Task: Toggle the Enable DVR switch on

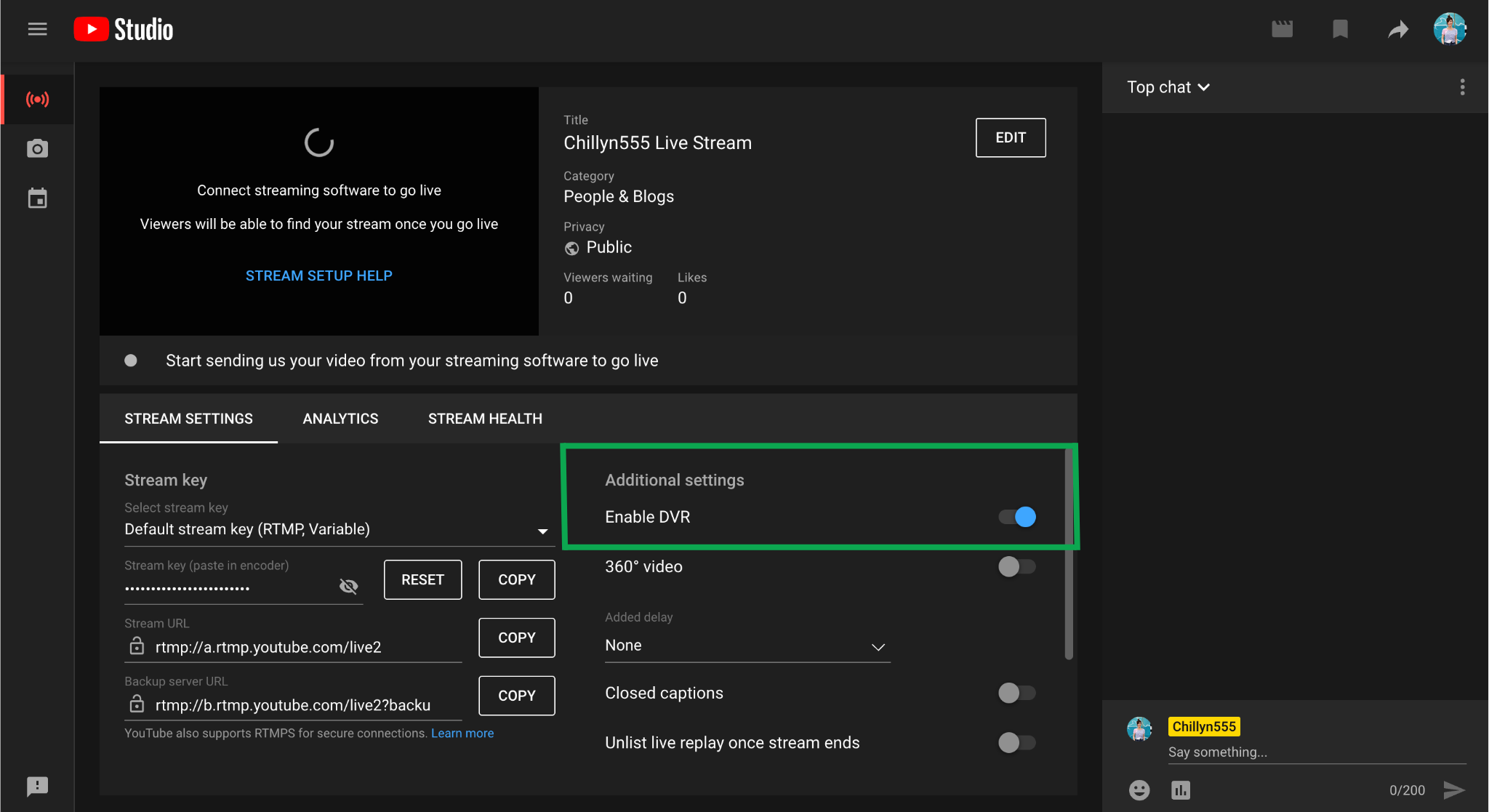Action: click(x=1017, y=517)
